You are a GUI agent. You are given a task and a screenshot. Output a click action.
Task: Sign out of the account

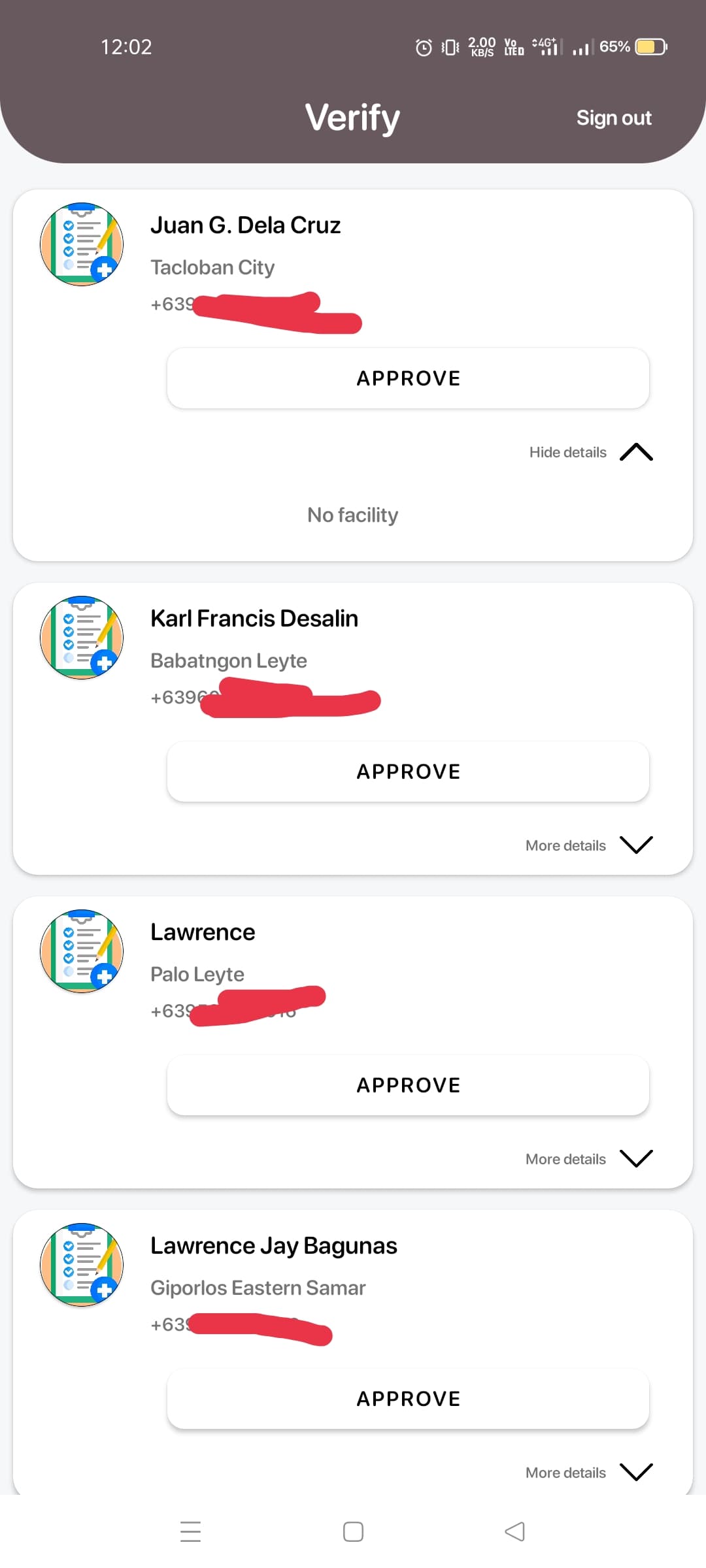(x=614, y=118)
